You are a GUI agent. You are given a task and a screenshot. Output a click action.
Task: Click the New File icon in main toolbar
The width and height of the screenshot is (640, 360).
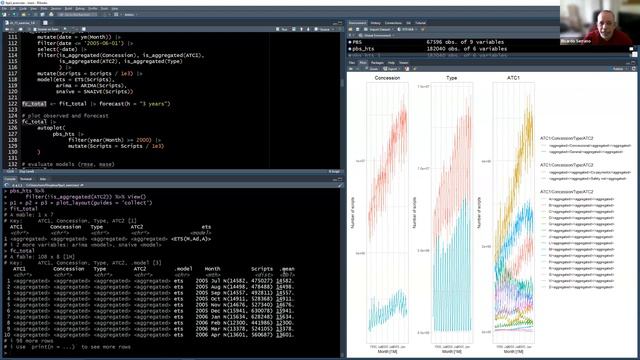[x=4, y=14]
